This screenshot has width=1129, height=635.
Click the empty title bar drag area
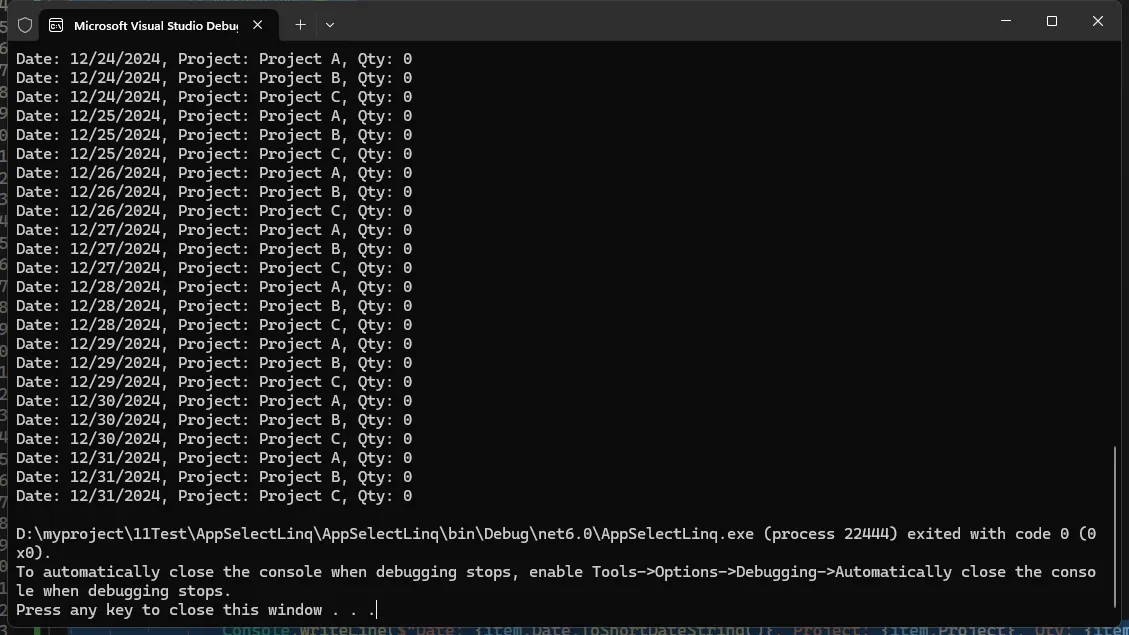pyautogui.click(x=650, y=22)
